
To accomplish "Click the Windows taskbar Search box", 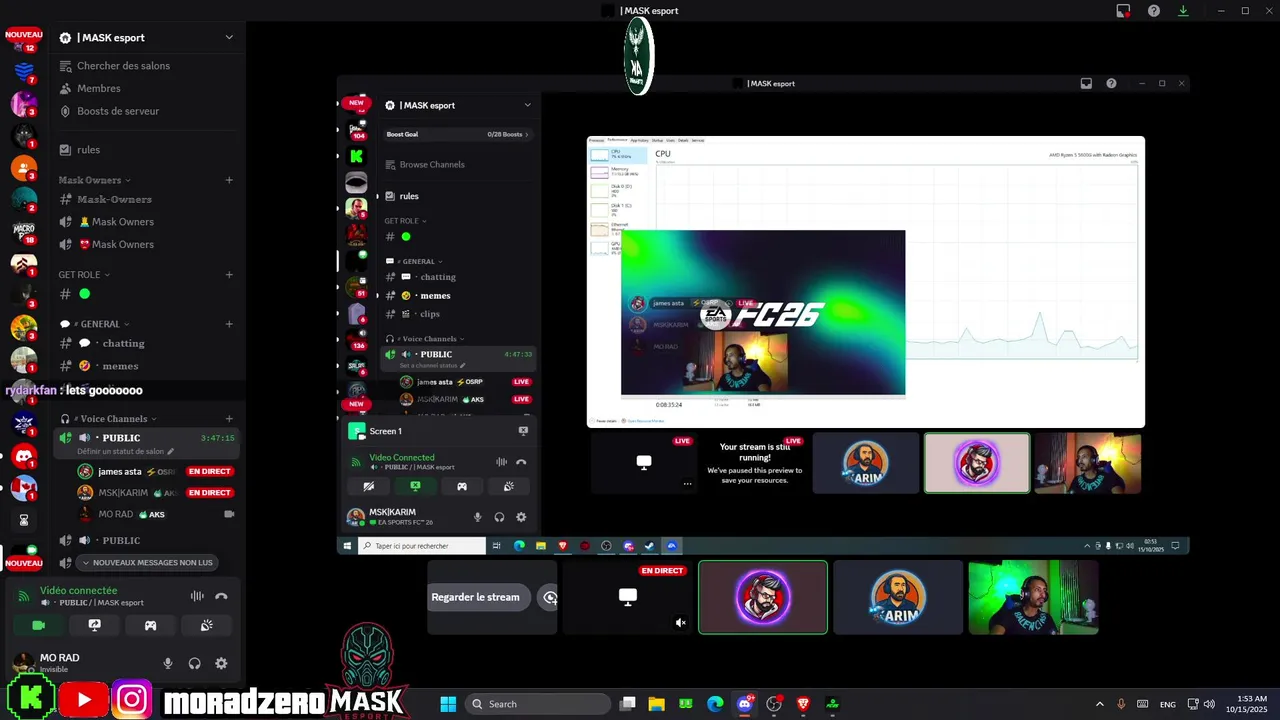I will click(539, 704).
